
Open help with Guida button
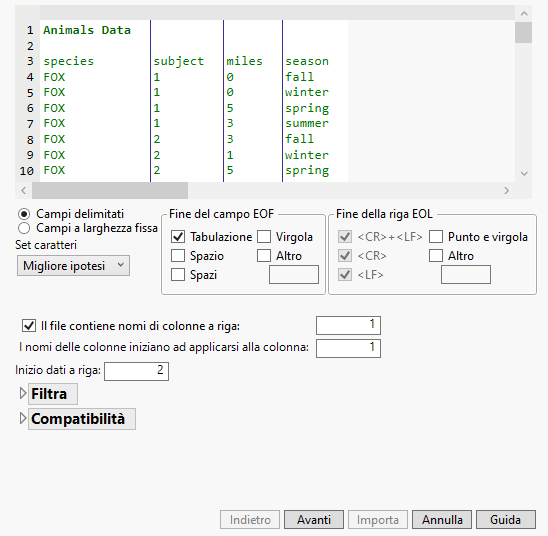point(506,520)
